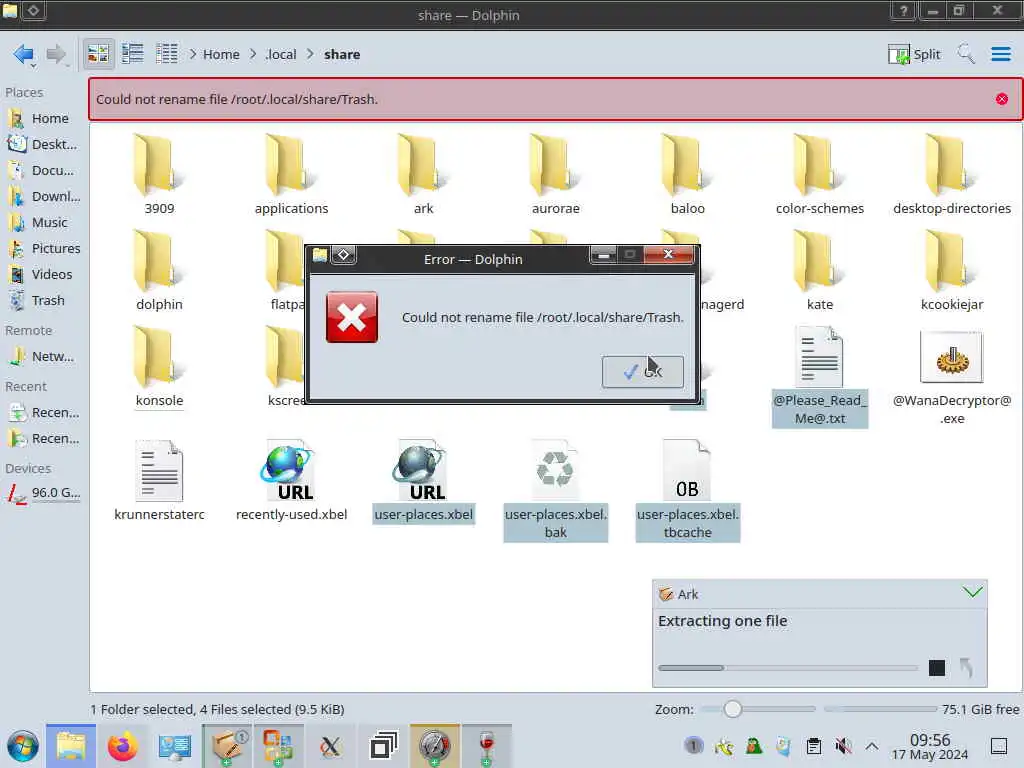The image size is (1024, 768).
Task: Open clock showing 09:56
Action: click(x=930, y=746)
